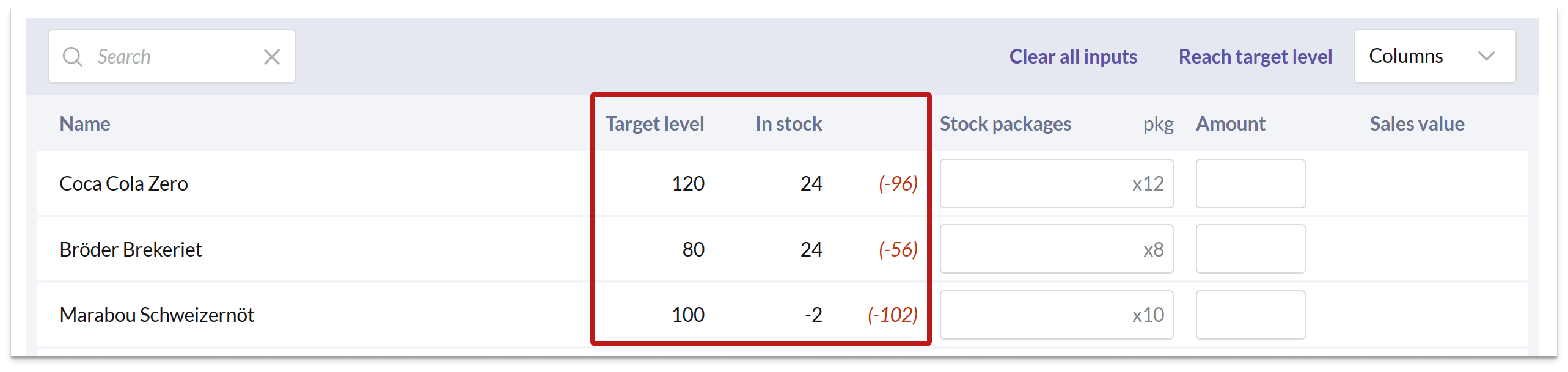
Task: Click Marabou Schweizernöt amount field
Action: 1250,315
